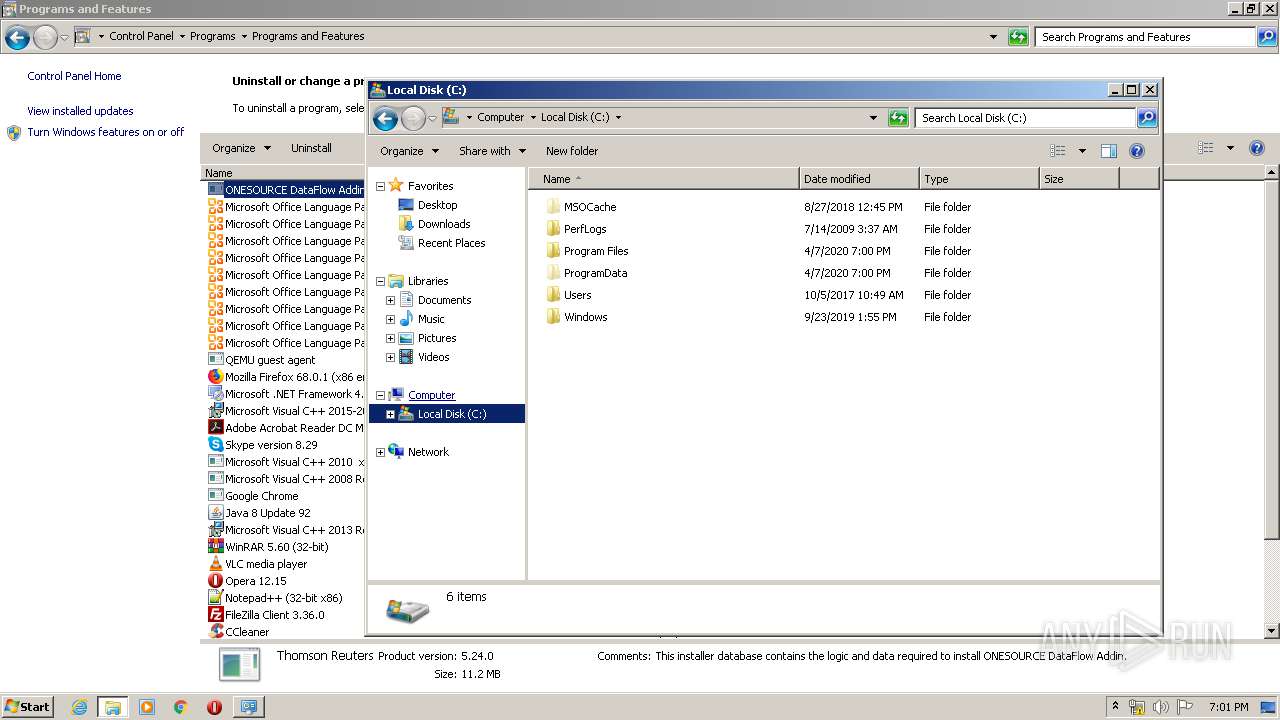Expand the Network tree node
The width and height of the screenshot is (1280, 720).
coord(380,452)
